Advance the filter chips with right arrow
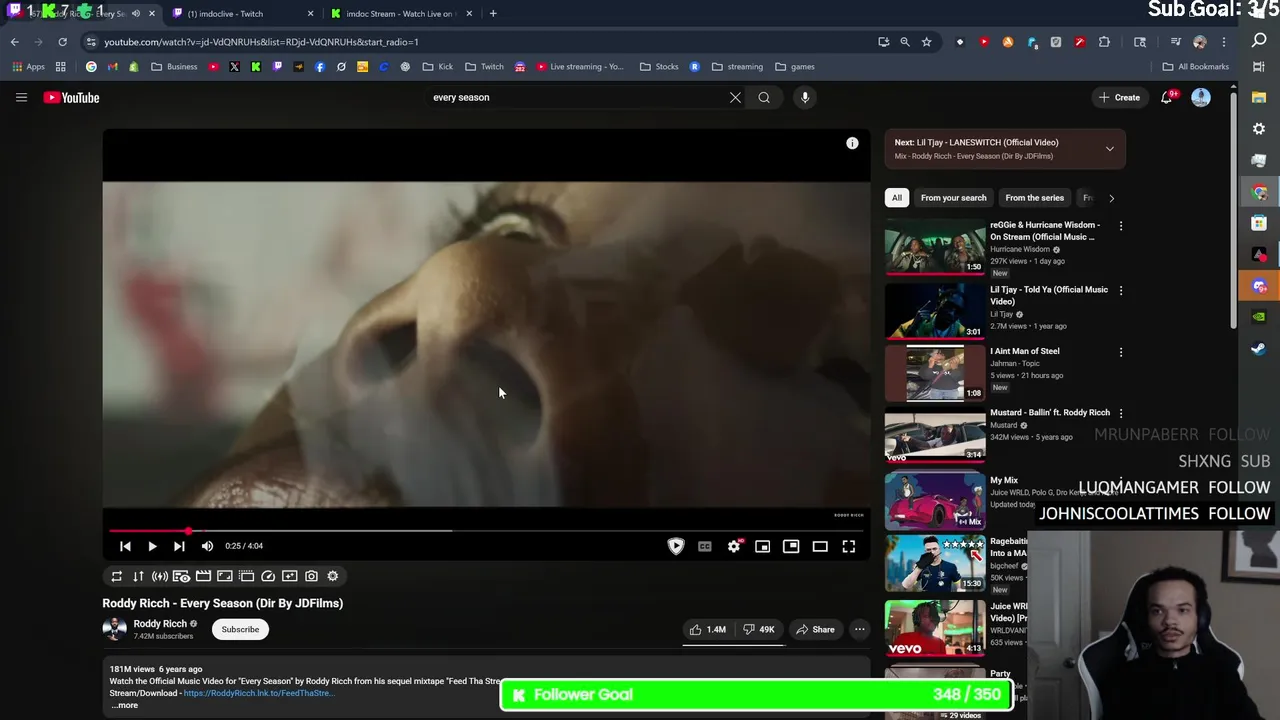The height and width of the screenshot is (720, 1280). click(1111, 198)
